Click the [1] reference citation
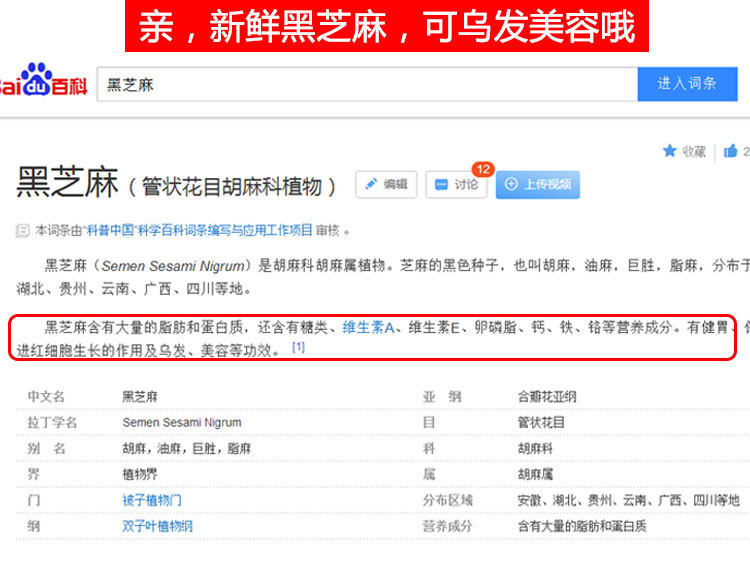Screen dimensions: 750x567 (x=298, y=347)
